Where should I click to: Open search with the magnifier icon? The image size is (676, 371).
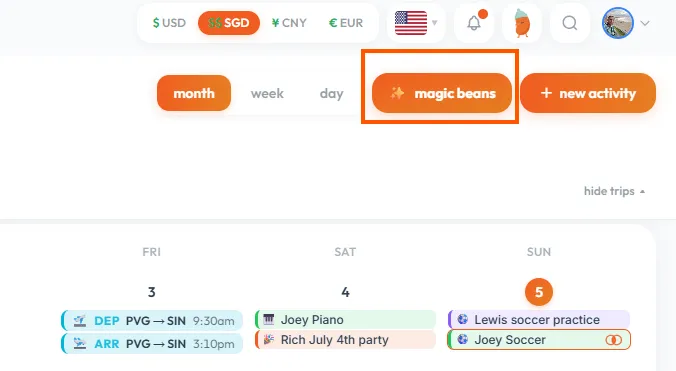[x=570, y=23]
